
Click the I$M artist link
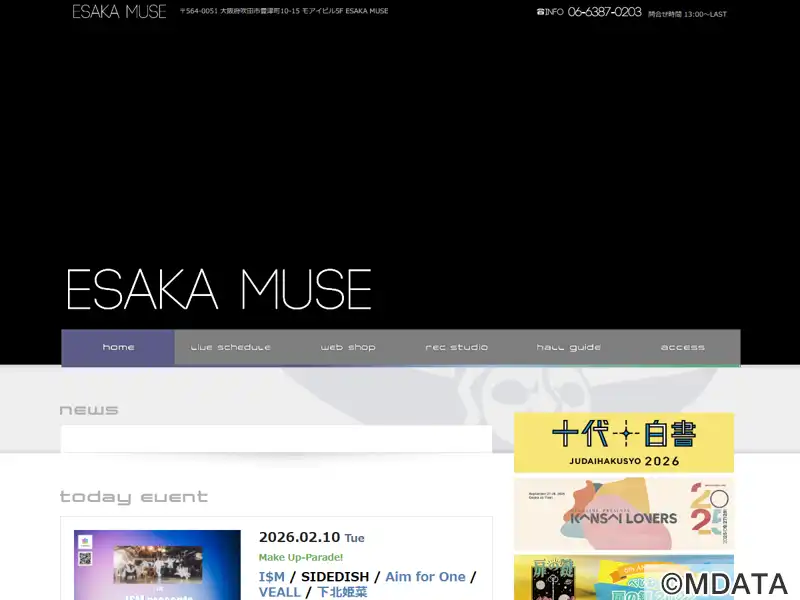tap(271, 577)
